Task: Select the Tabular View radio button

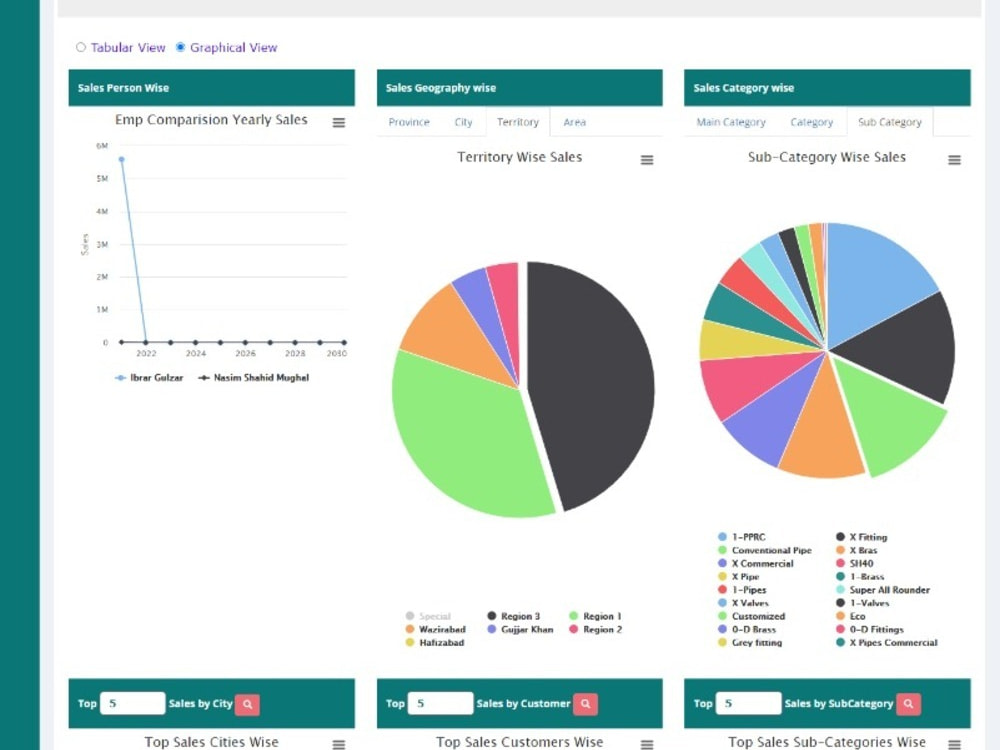Action: pyautogui.click(x=80, y=47)
